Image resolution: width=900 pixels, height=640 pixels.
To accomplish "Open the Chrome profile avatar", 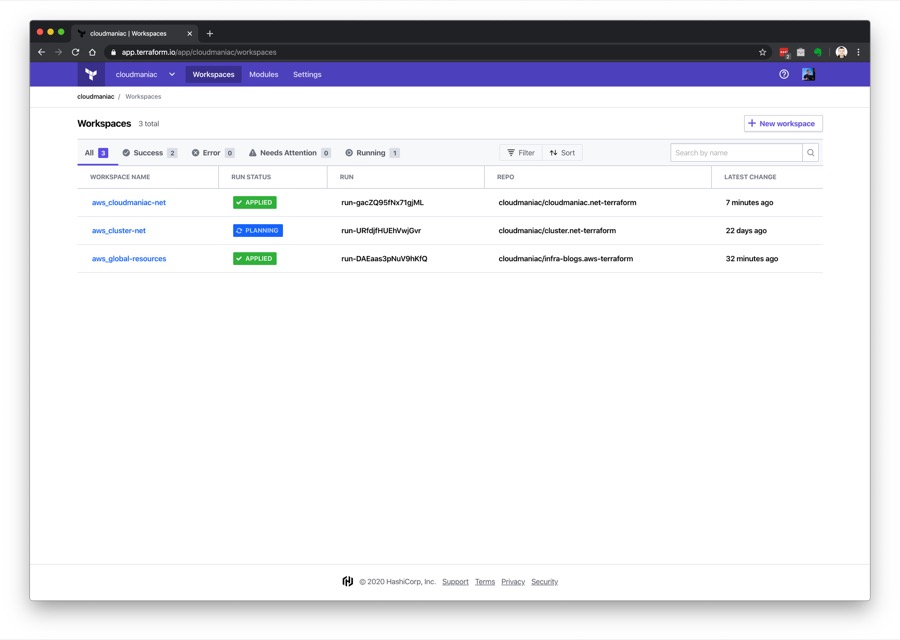I will coord(841,52).
